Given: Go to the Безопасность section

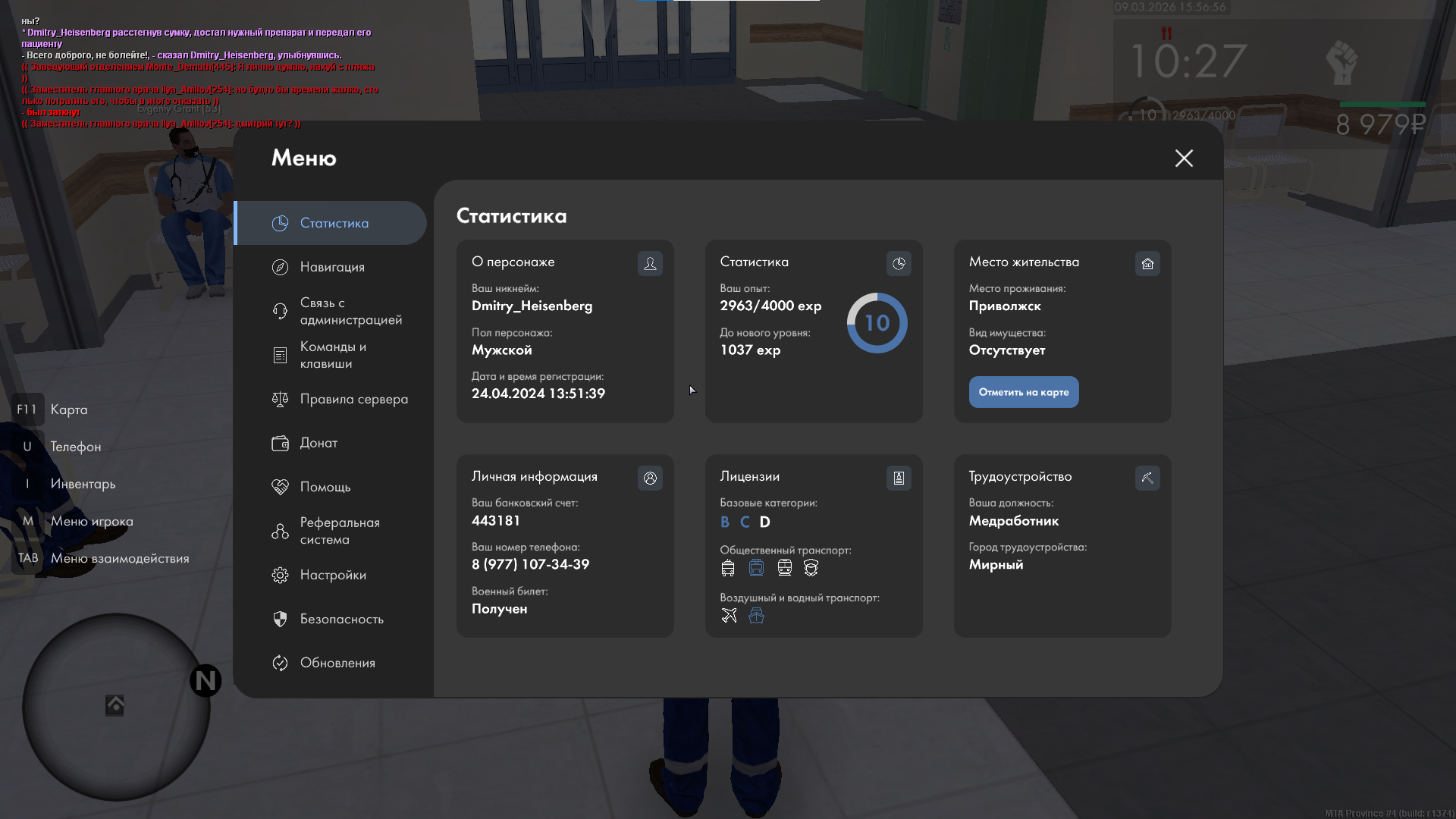Looking at the screenshot, I should 341,619.
